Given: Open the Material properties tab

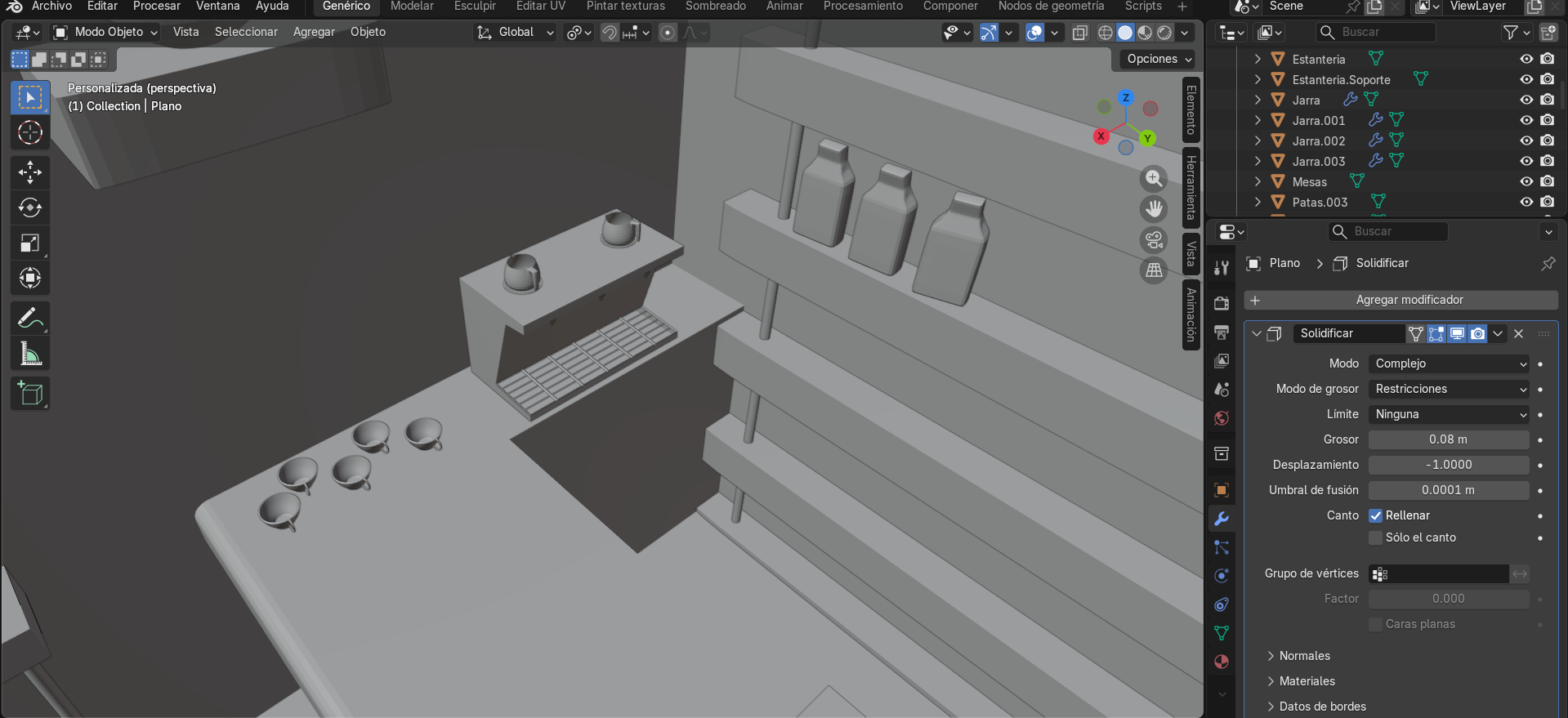Looking at the screenshot, I should pos(1222,662).
